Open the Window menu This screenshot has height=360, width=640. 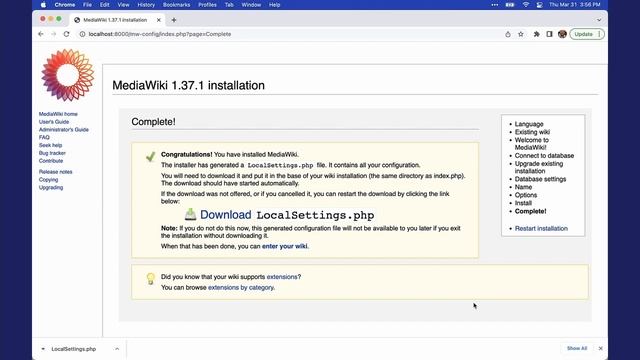click(251, 5)
